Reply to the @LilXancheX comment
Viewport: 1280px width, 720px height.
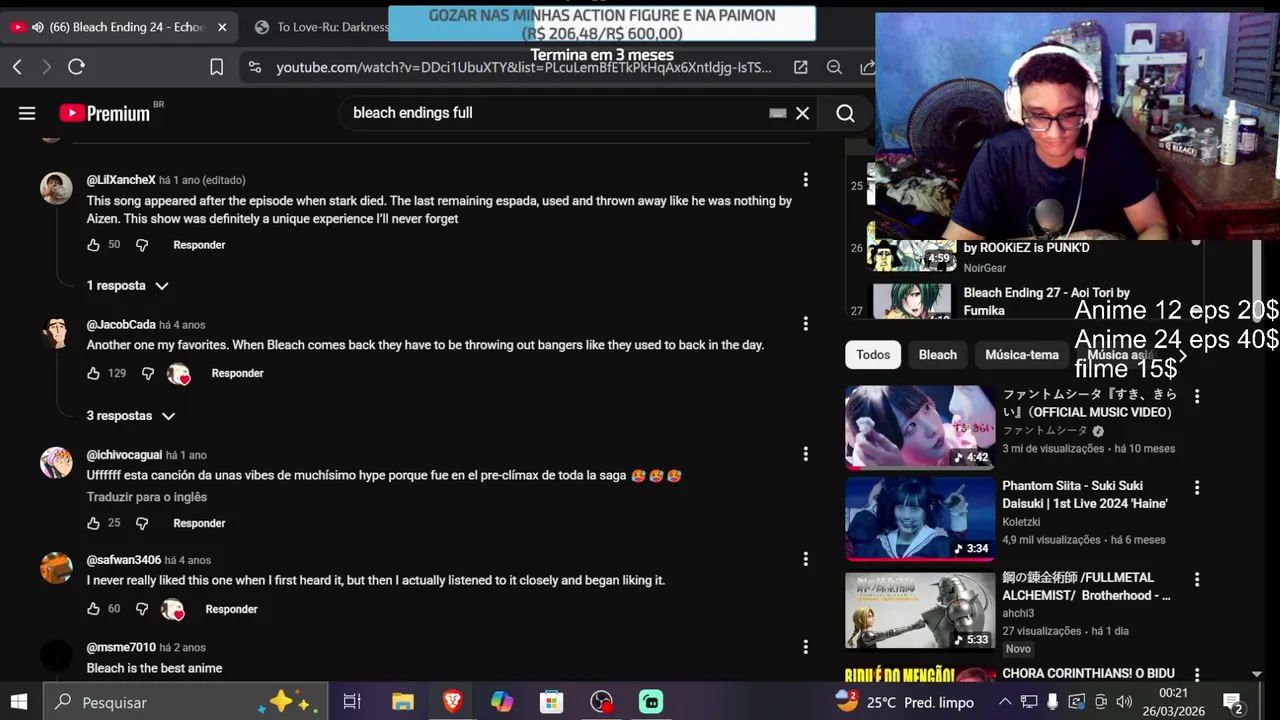pos(199,245)
